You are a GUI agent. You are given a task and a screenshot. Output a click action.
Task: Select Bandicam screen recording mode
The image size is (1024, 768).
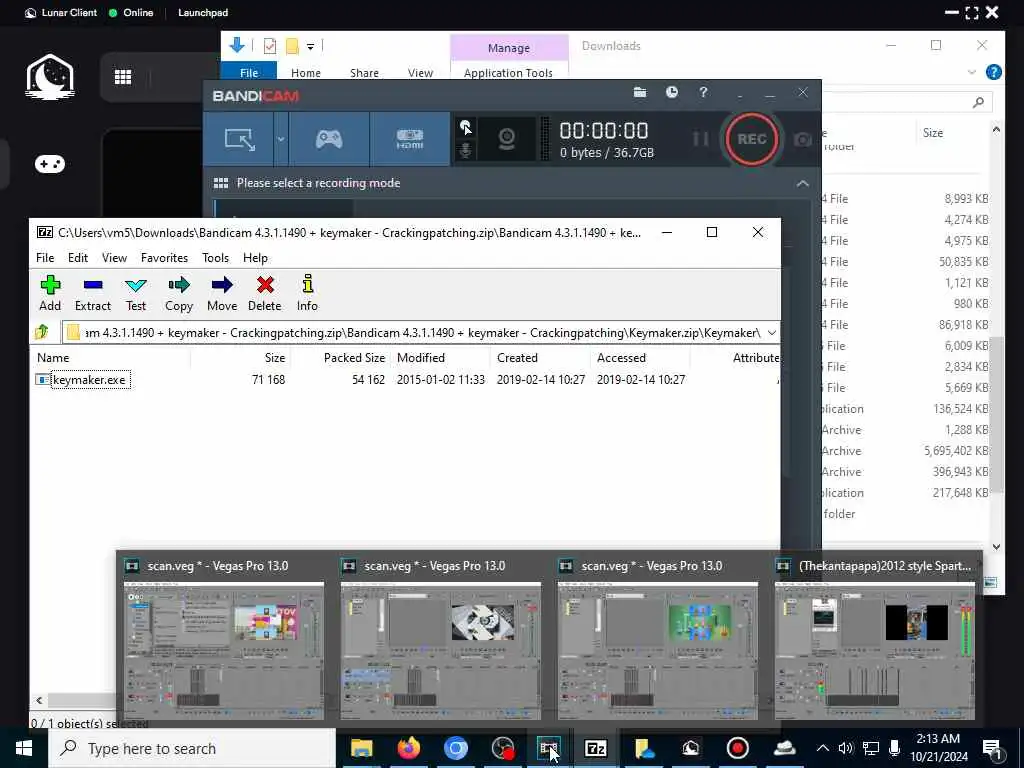[x=240, y=139]
